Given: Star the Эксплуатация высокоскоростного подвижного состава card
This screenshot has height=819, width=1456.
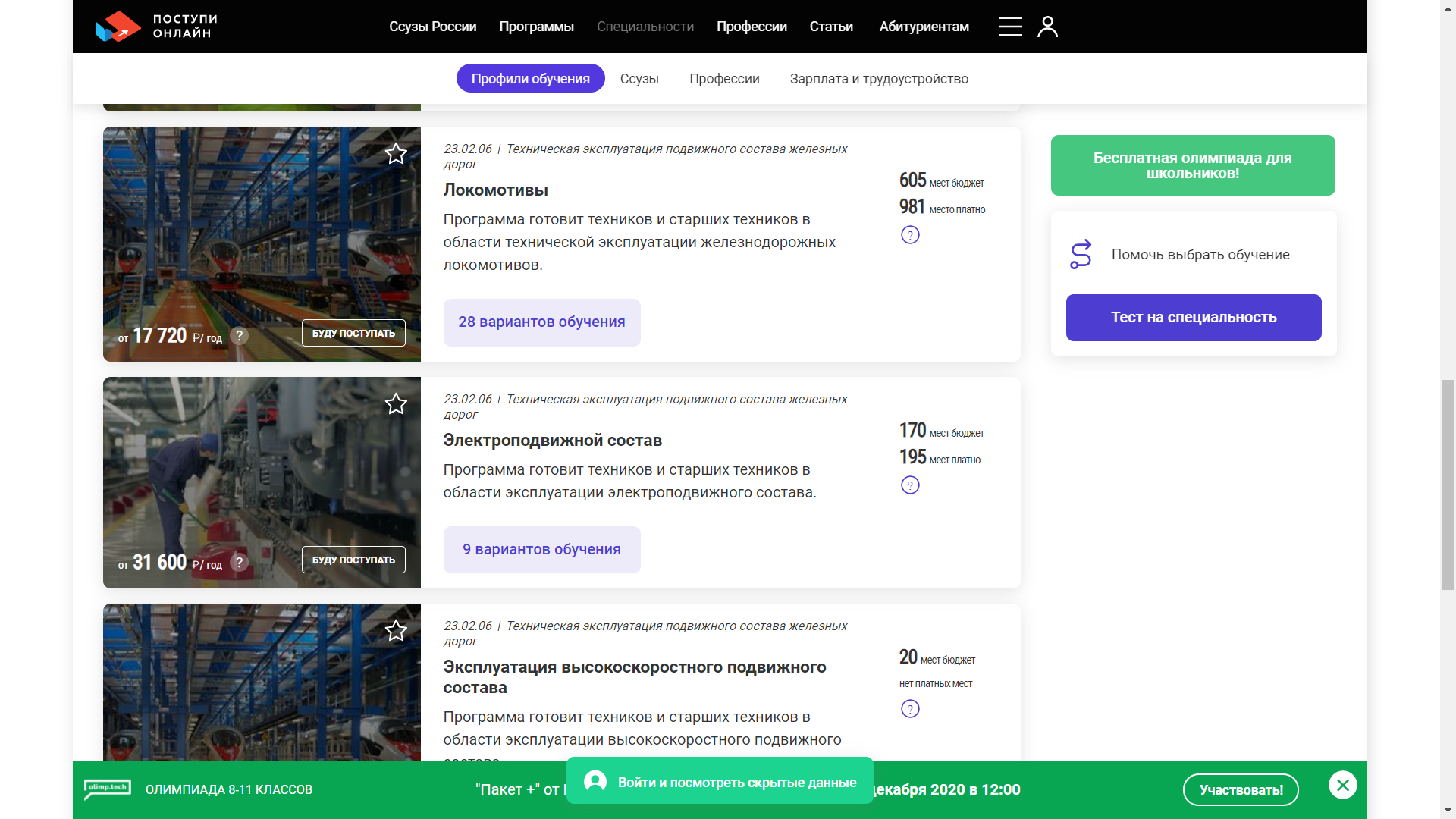Looking at the screenshot, I should (396, 631).
